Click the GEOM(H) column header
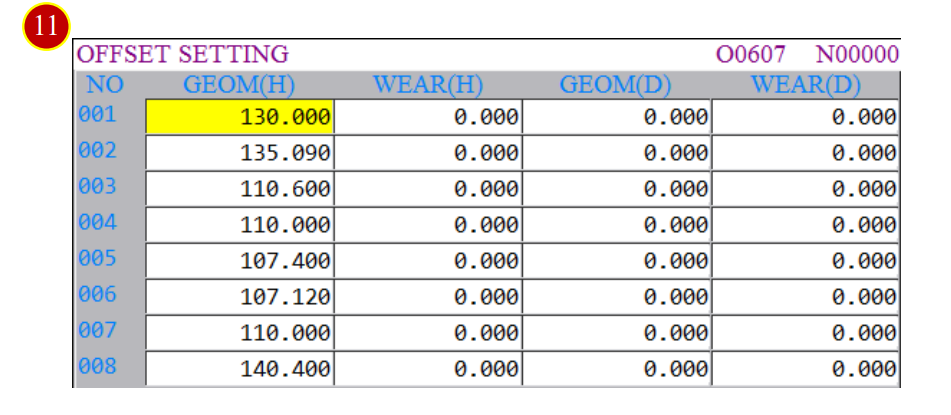The height and width of the screenshot is (415, 951). click(x=239, y=86)
